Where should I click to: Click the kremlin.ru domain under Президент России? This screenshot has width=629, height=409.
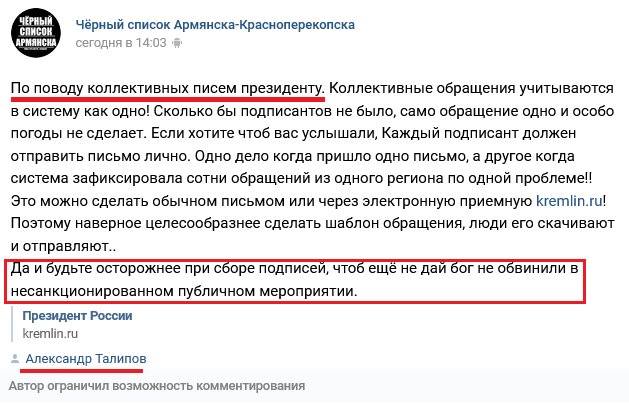coord(50,333)
